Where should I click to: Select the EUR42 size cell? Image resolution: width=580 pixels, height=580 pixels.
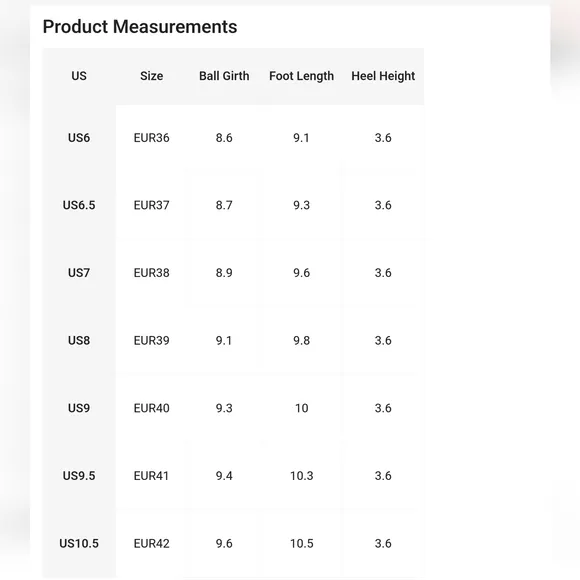pyautogui.click(x=151, y=543)
